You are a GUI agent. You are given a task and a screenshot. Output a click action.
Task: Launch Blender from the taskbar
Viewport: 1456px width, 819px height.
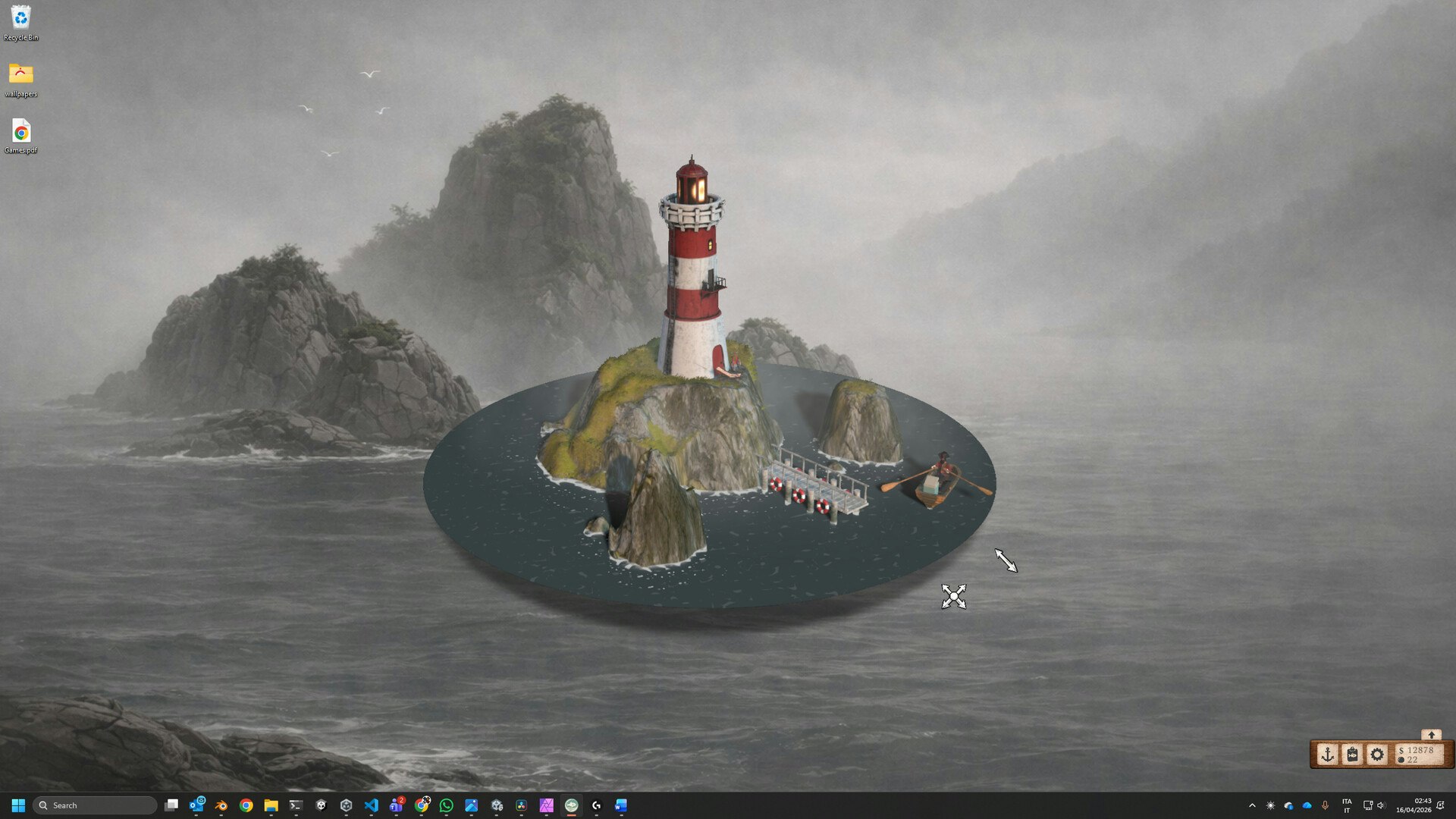[x=221, y=805]
